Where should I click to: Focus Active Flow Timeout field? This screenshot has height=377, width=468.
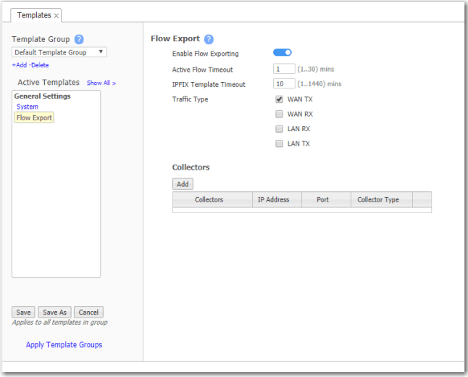[284, 69]
